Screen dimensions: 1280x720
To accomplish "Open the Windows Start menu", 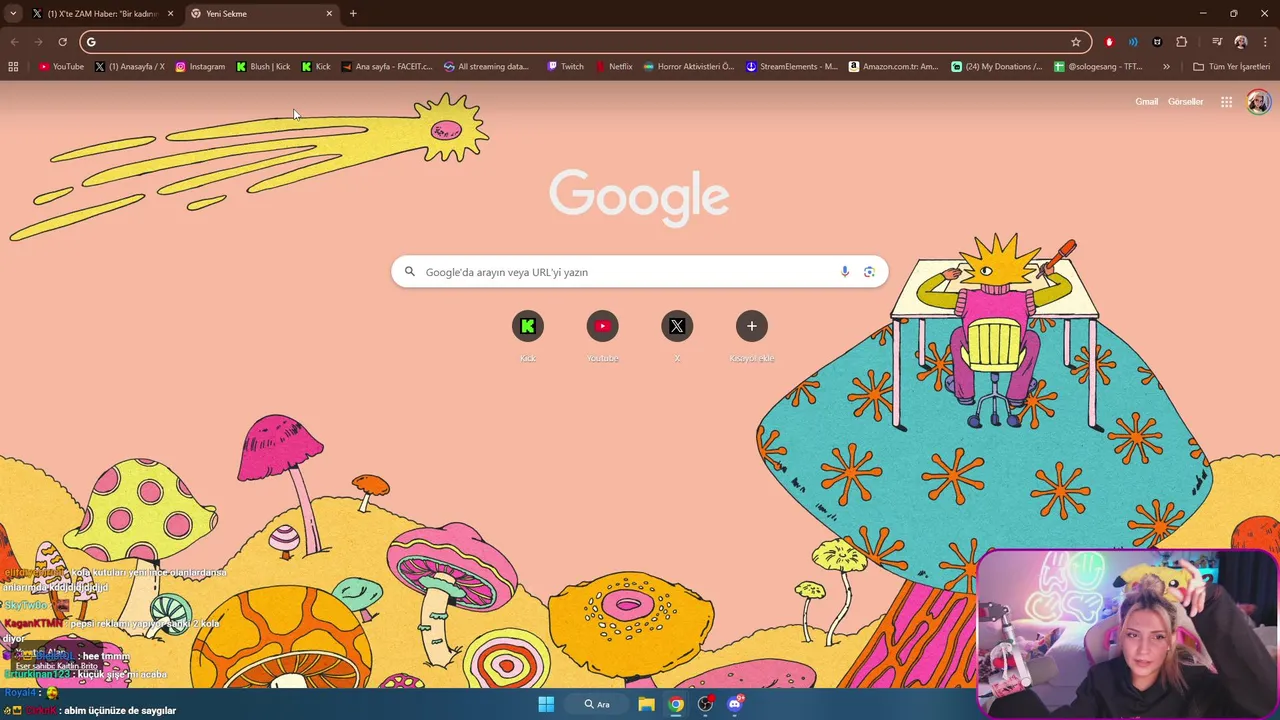I will (x=546, y=704).
